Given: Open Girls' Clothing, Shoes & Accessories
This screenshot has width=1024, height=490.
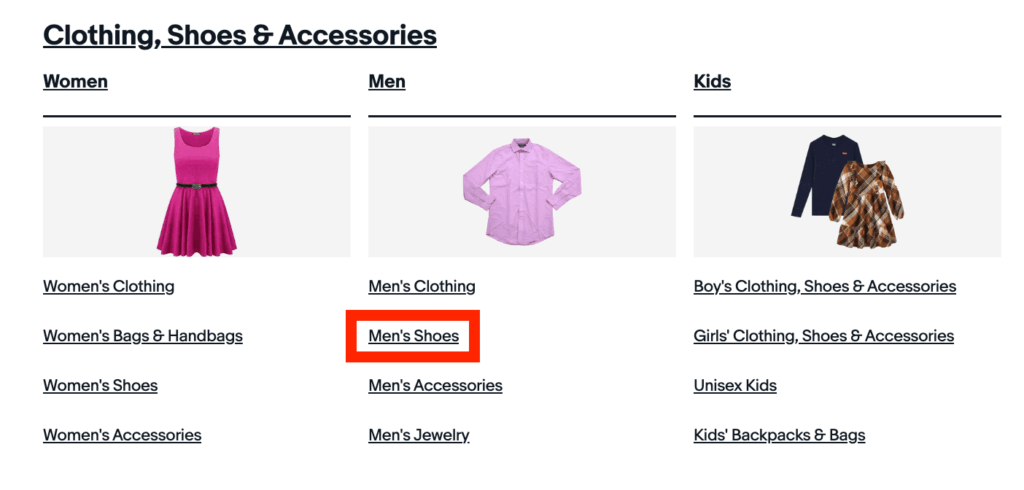Looking at the screenshot, I should 823,336.
